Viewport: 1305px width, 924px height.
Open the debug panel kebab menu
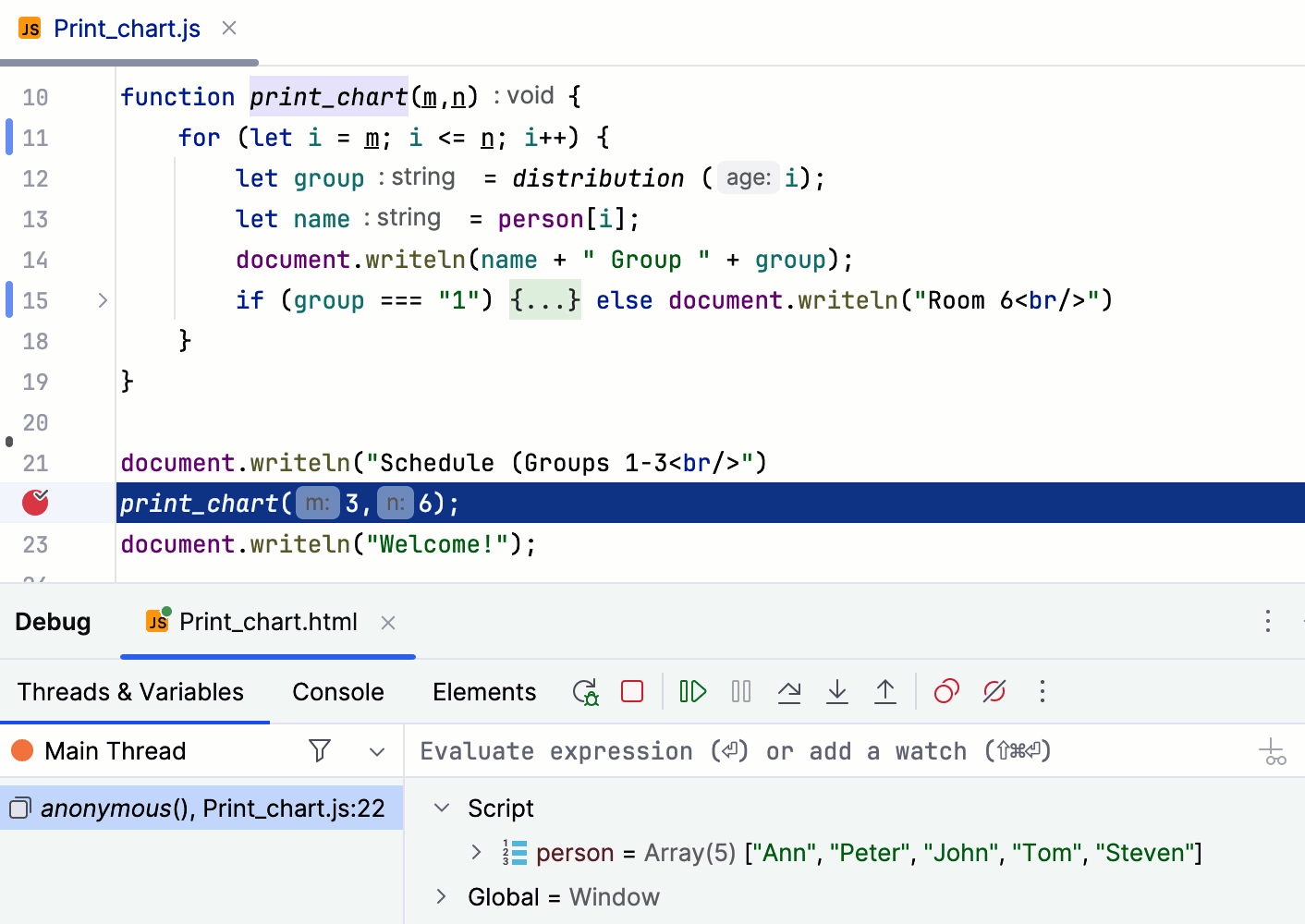(1268, 622)
